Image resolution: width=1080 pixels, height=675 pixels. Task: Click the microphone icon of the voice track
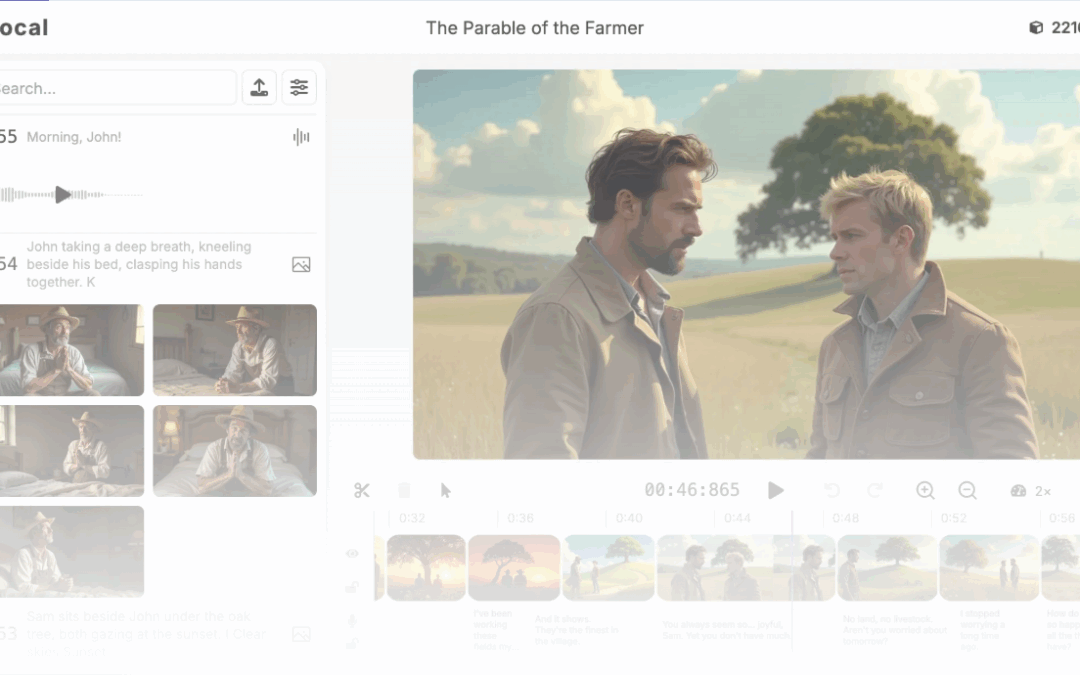pyautogui.click(x=352, y=621)
